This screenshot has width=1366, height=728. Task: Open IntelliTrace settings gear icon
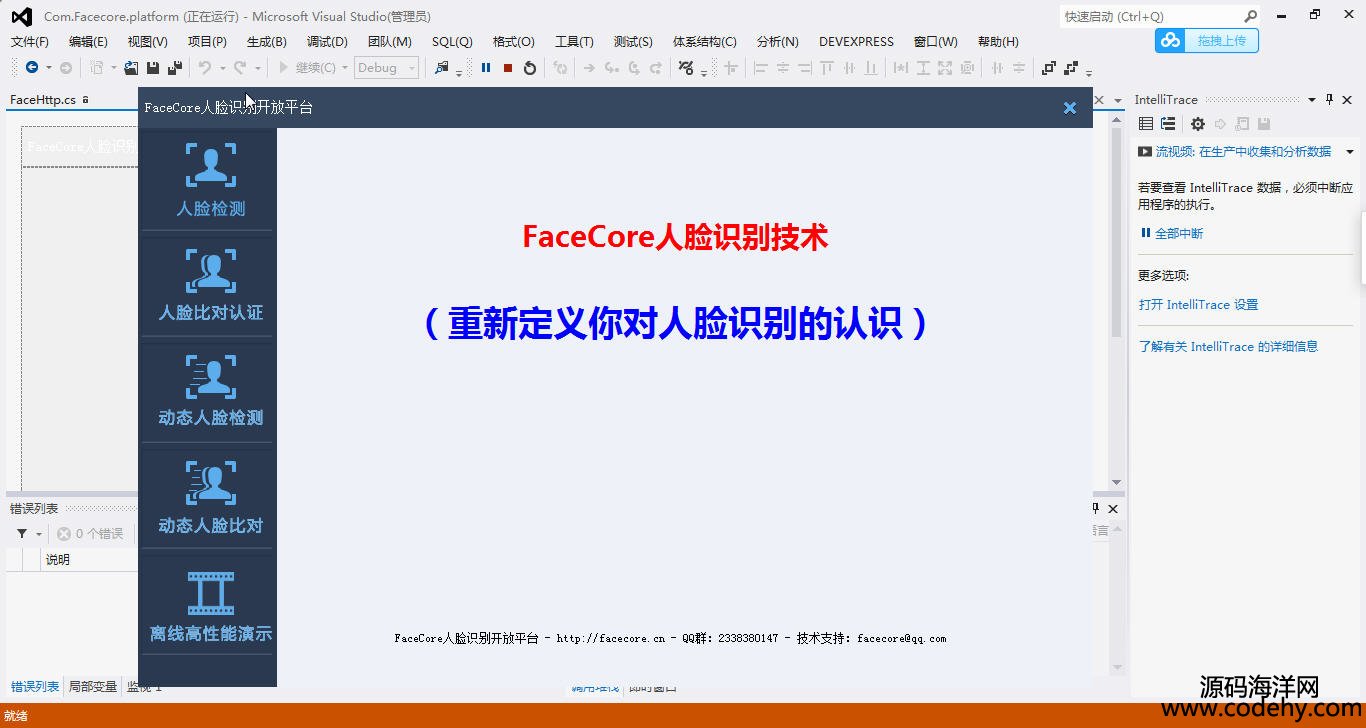[x=1198, y=124]
